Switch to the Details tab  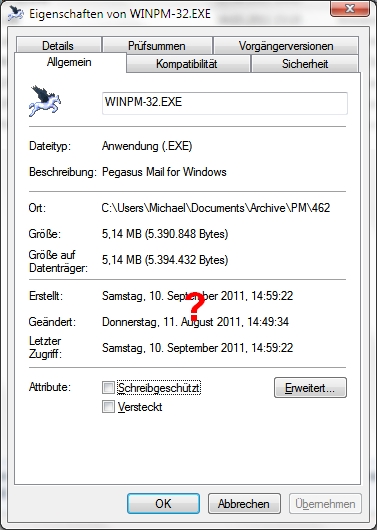click(58, 46)
